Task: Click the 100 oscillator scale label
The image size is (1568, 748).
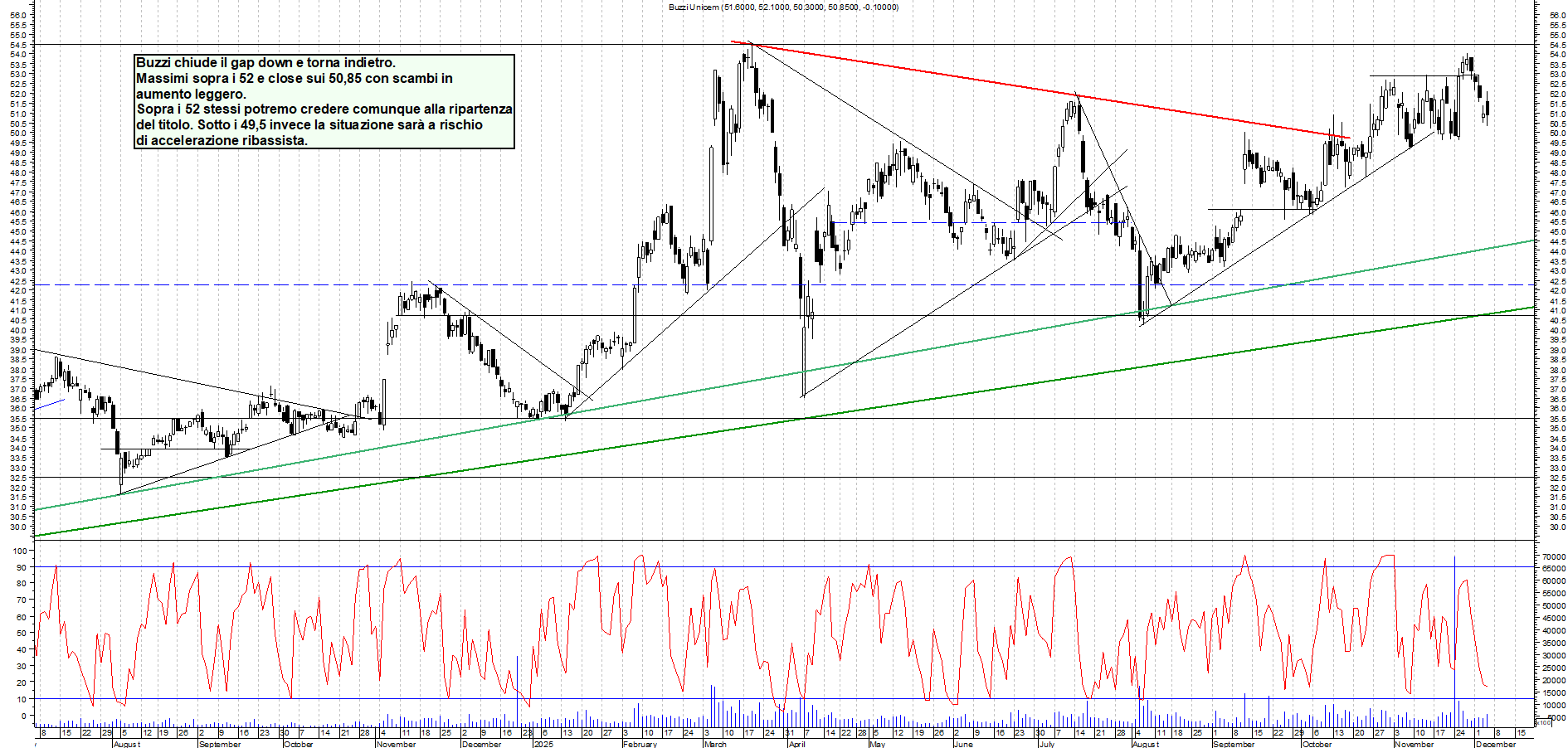Action: click(x=17, y=551)
